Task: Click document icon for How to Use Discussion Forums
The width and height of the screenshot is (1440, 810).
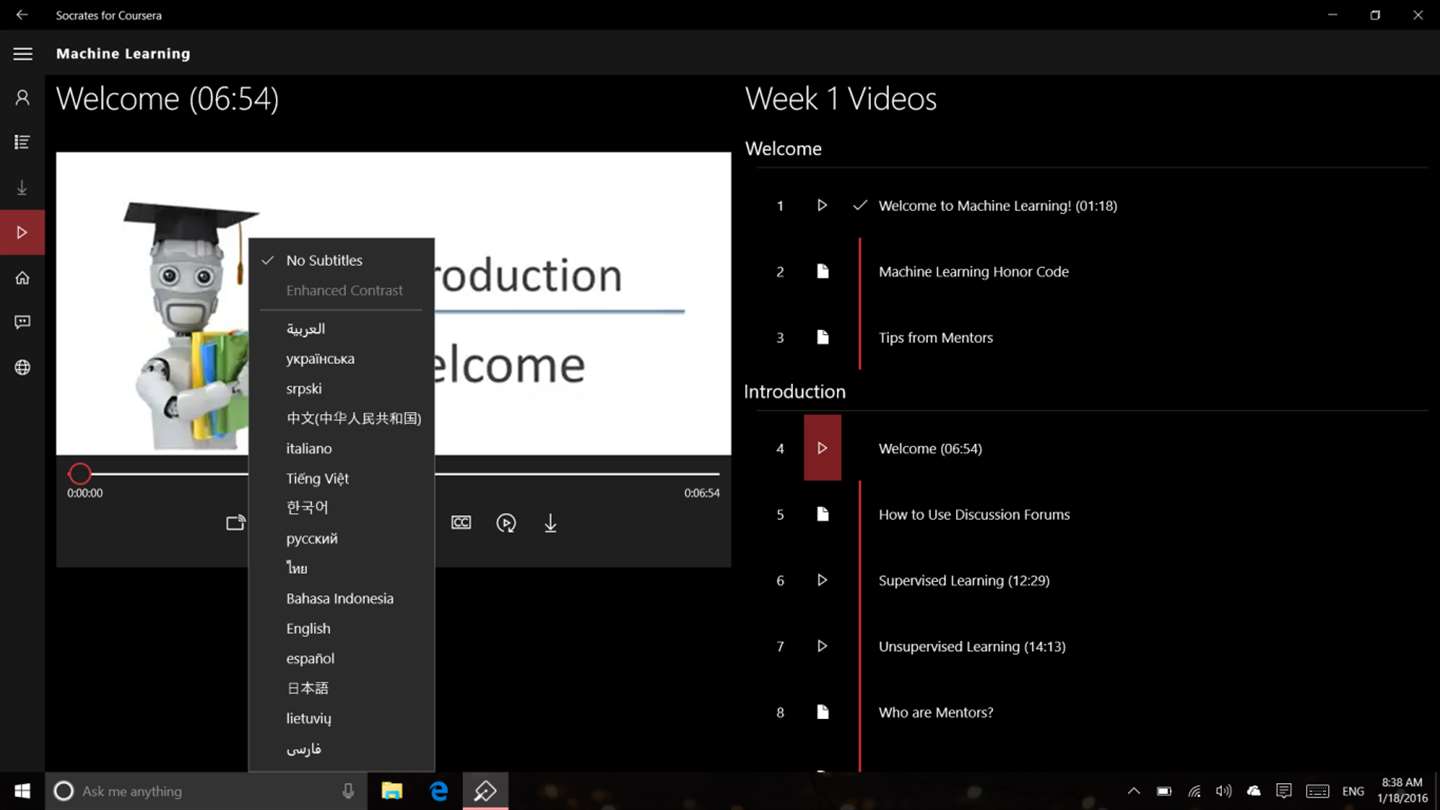Action: tap(822, 514)
